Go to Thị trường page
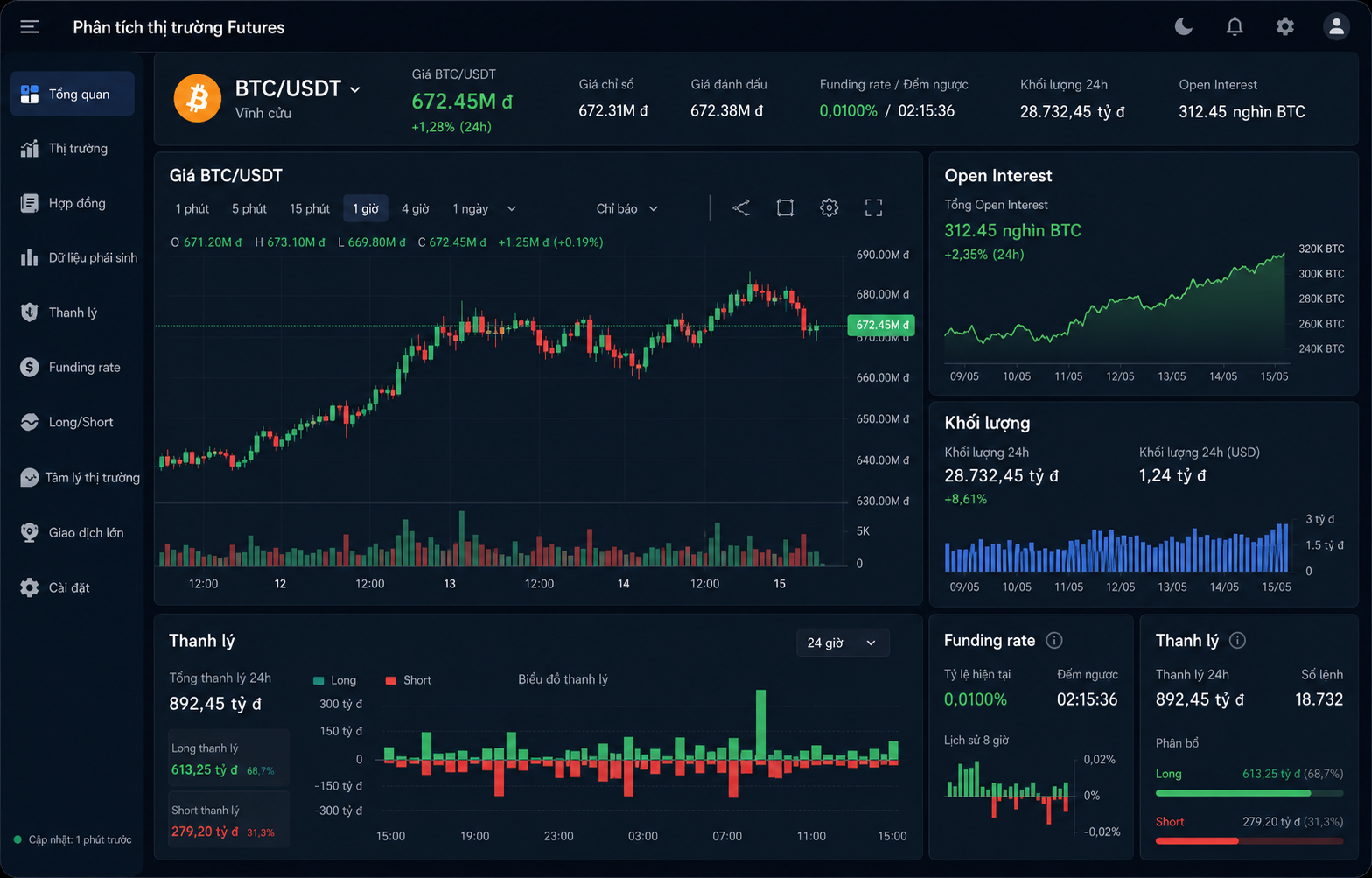 73,148
